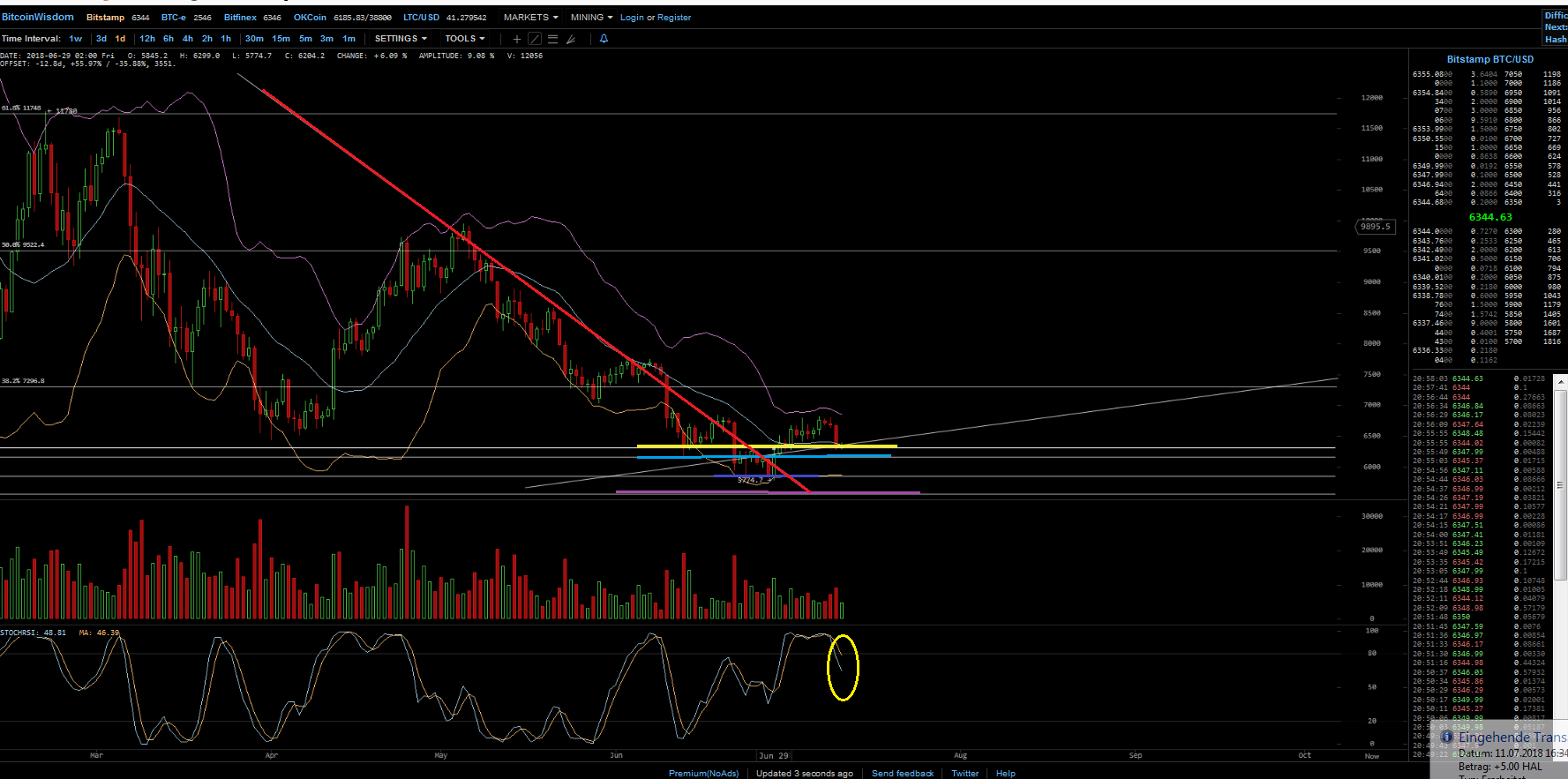Open price alerts via bell icon
The width and height of the screenshot is (1568, 779).
[604, 39]
